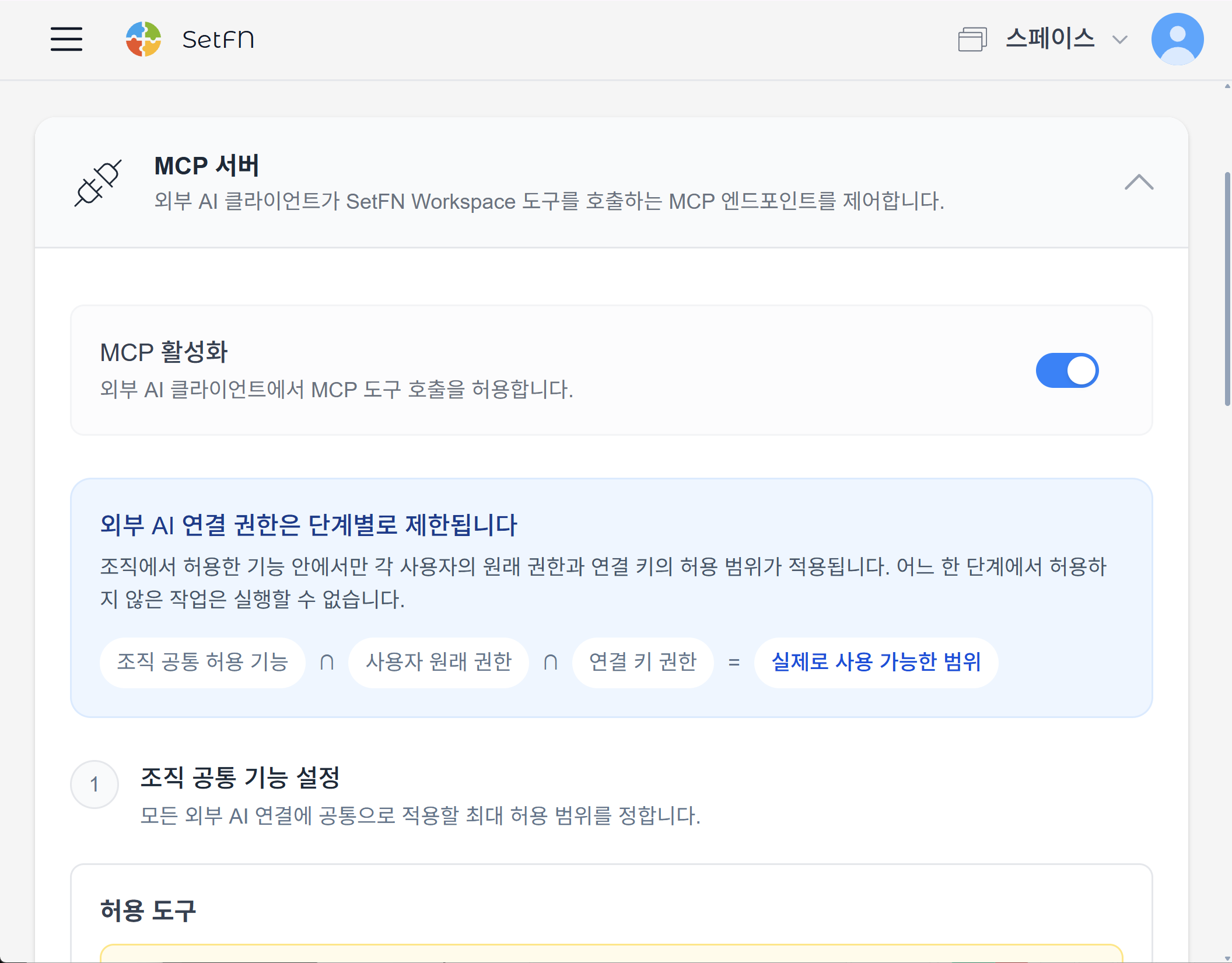
Task: Click the 조직 공통 허용 기능 pill
Action: click(202, 662)
